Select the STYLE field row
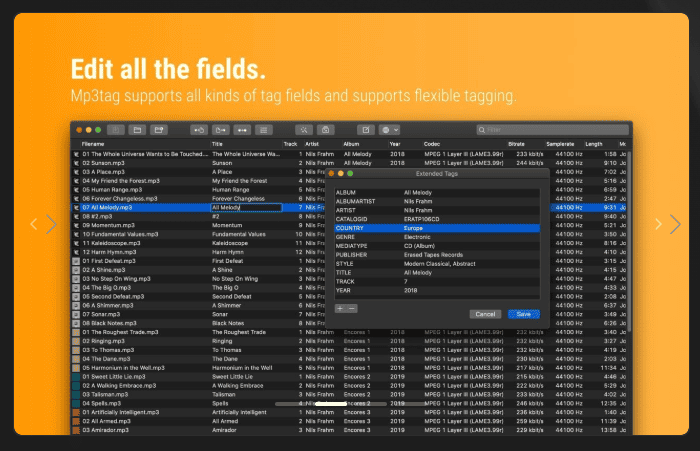 point(437,264)
